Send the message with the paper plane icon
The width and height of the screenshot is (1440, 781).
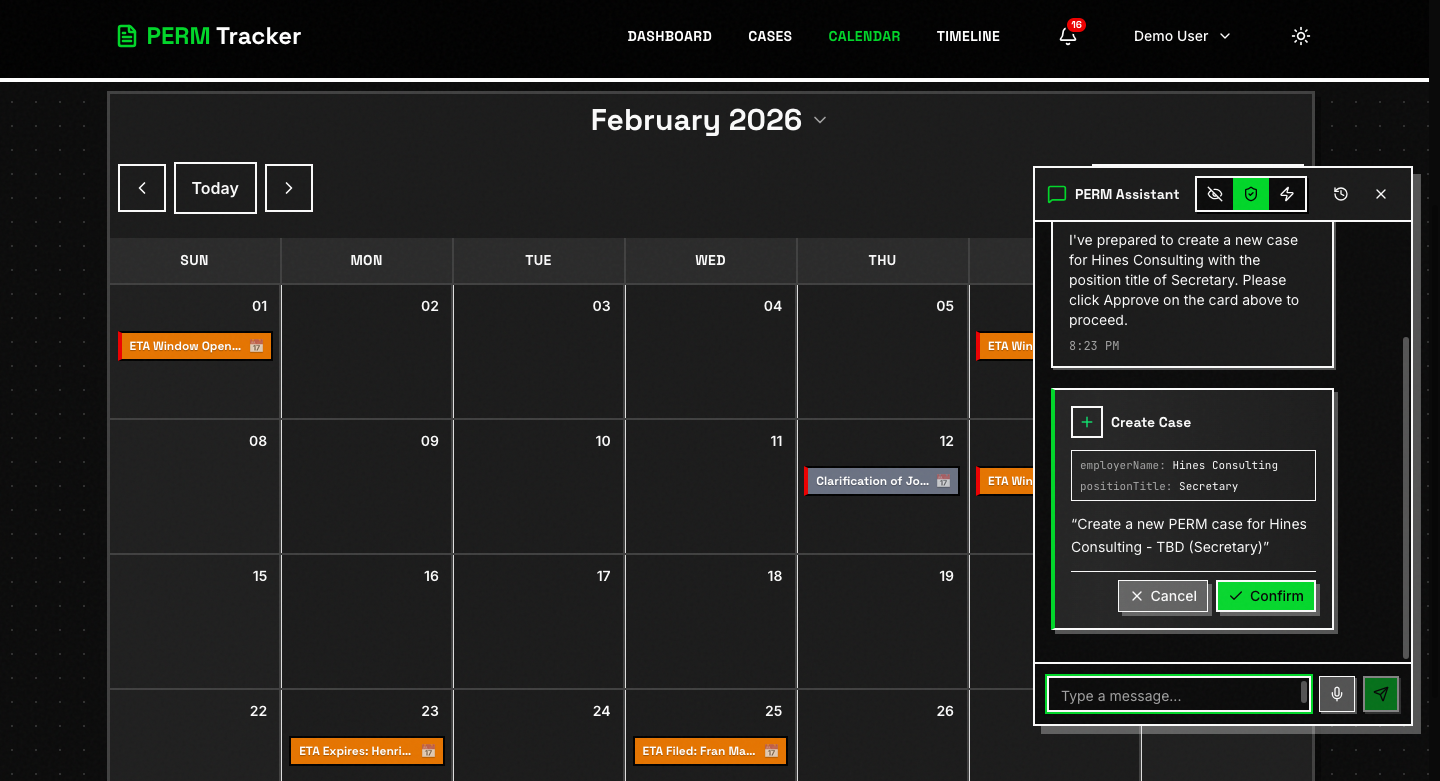[1381, 694]
